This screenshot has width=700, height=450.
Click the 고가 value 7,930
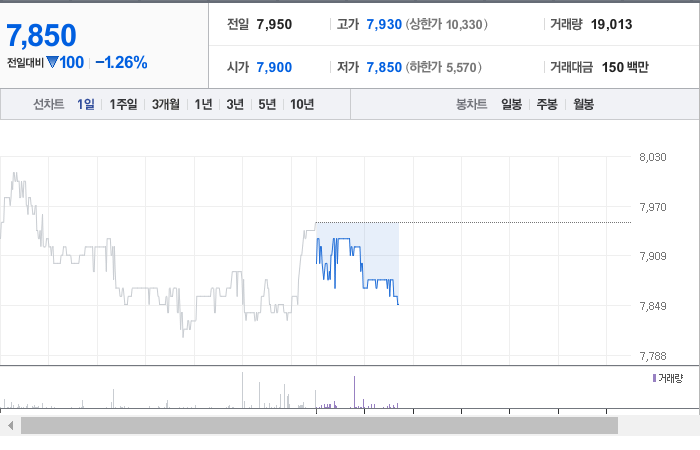point(384,24)
